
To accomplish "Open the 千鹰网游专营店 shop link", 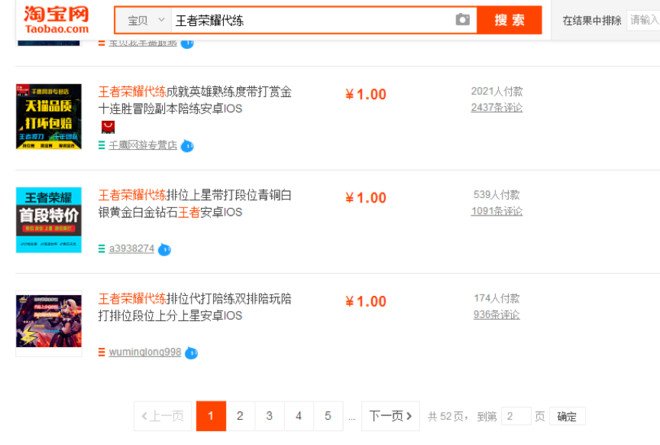I will tap(143, 145).
